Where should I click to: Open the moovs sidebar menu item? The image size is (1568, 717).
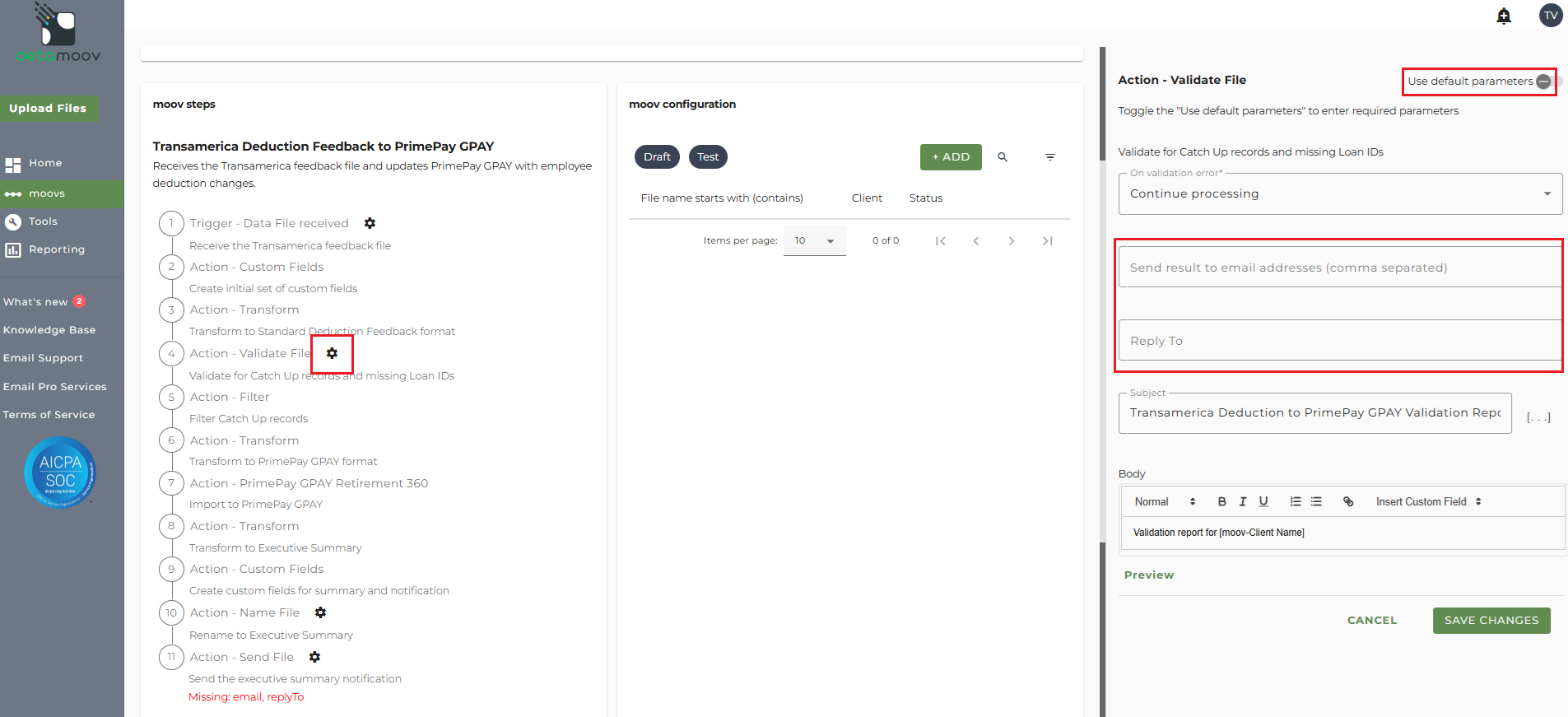coord(62,194)
